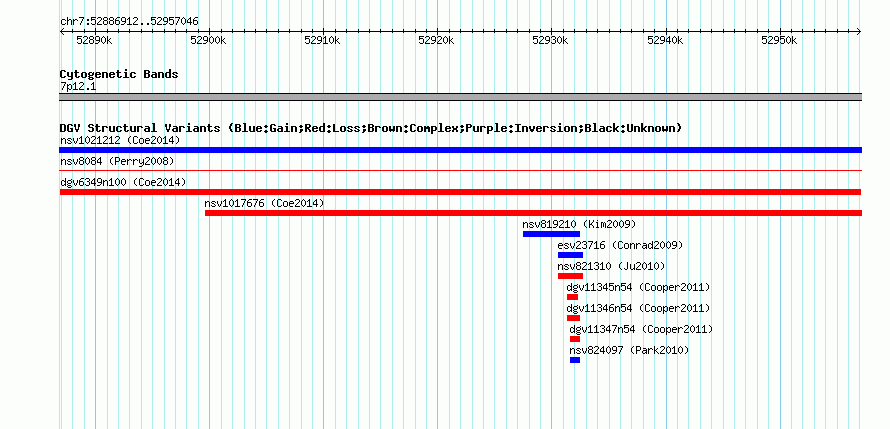Open the dgv11346n54 (Cooper2011) label
The width and height of the screenshot is (890, 429).
tap(638, 309)
